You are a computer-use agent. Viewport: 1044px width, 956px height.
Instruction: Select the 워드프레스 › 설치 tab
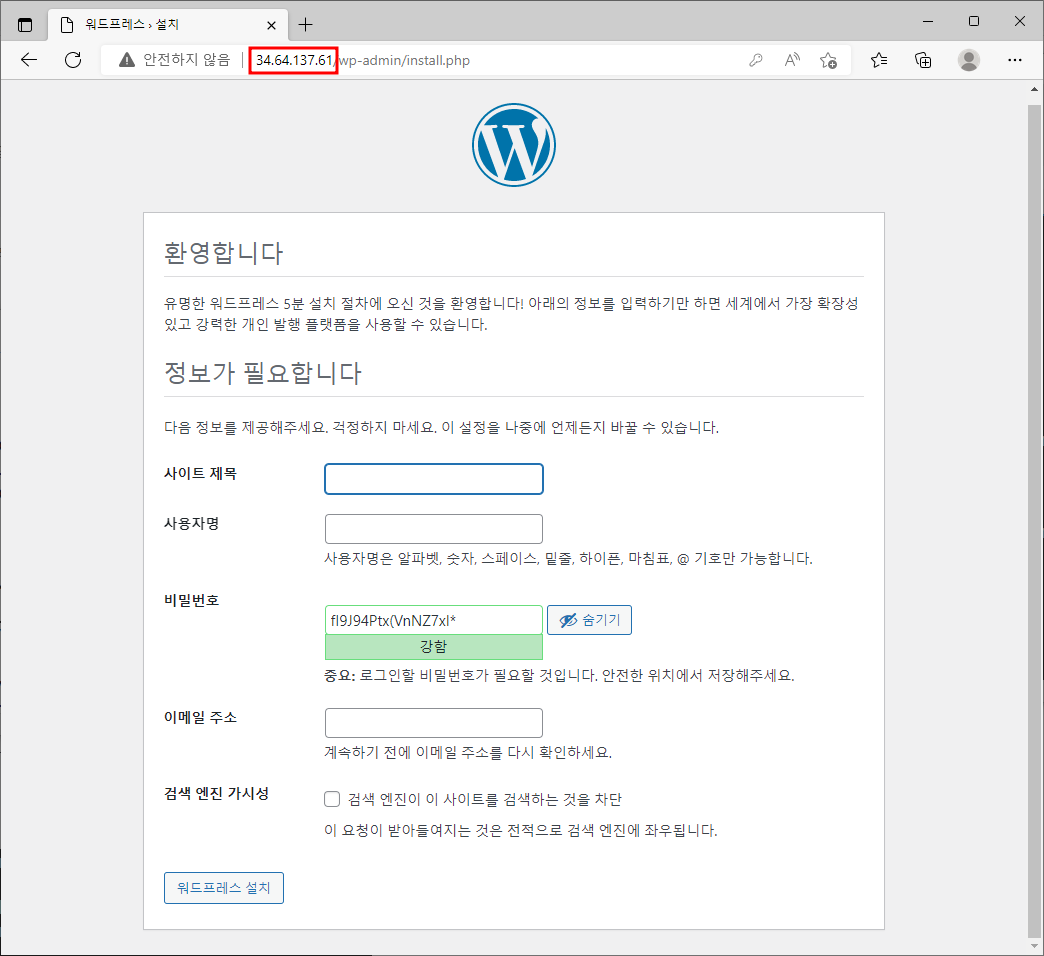(x=168, y=25)
